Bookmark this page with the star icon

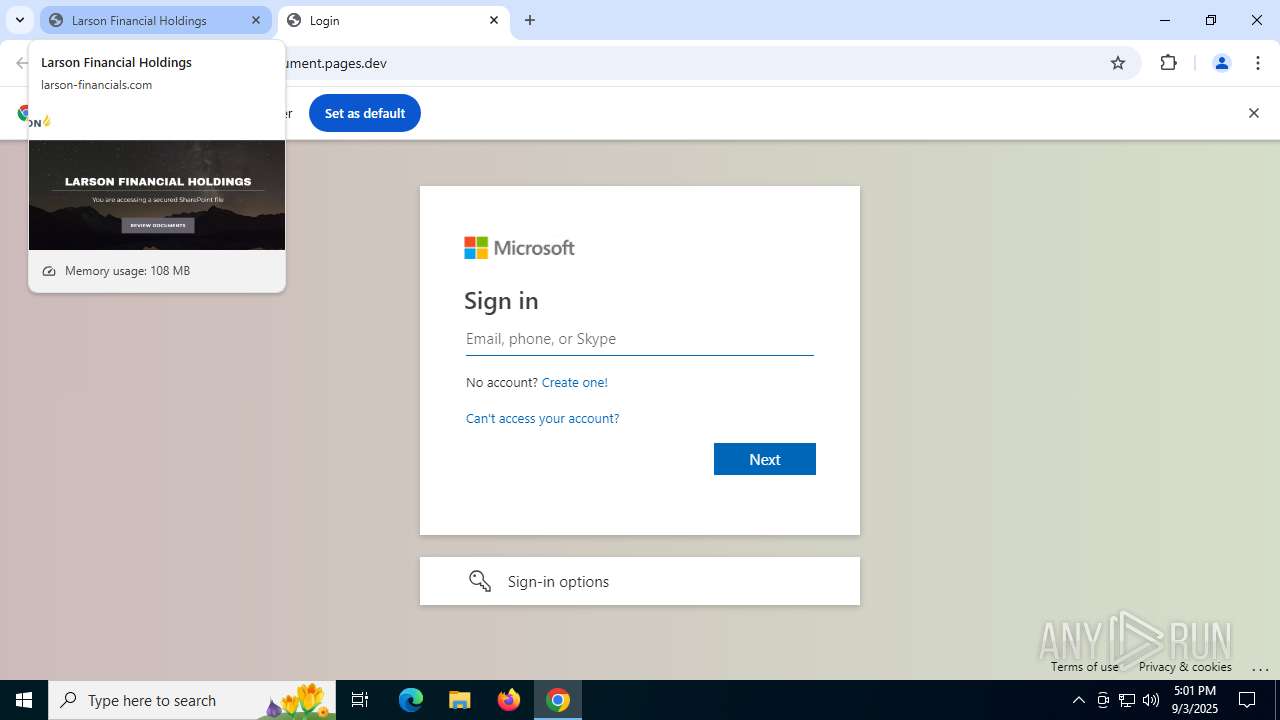[1118, 63]
